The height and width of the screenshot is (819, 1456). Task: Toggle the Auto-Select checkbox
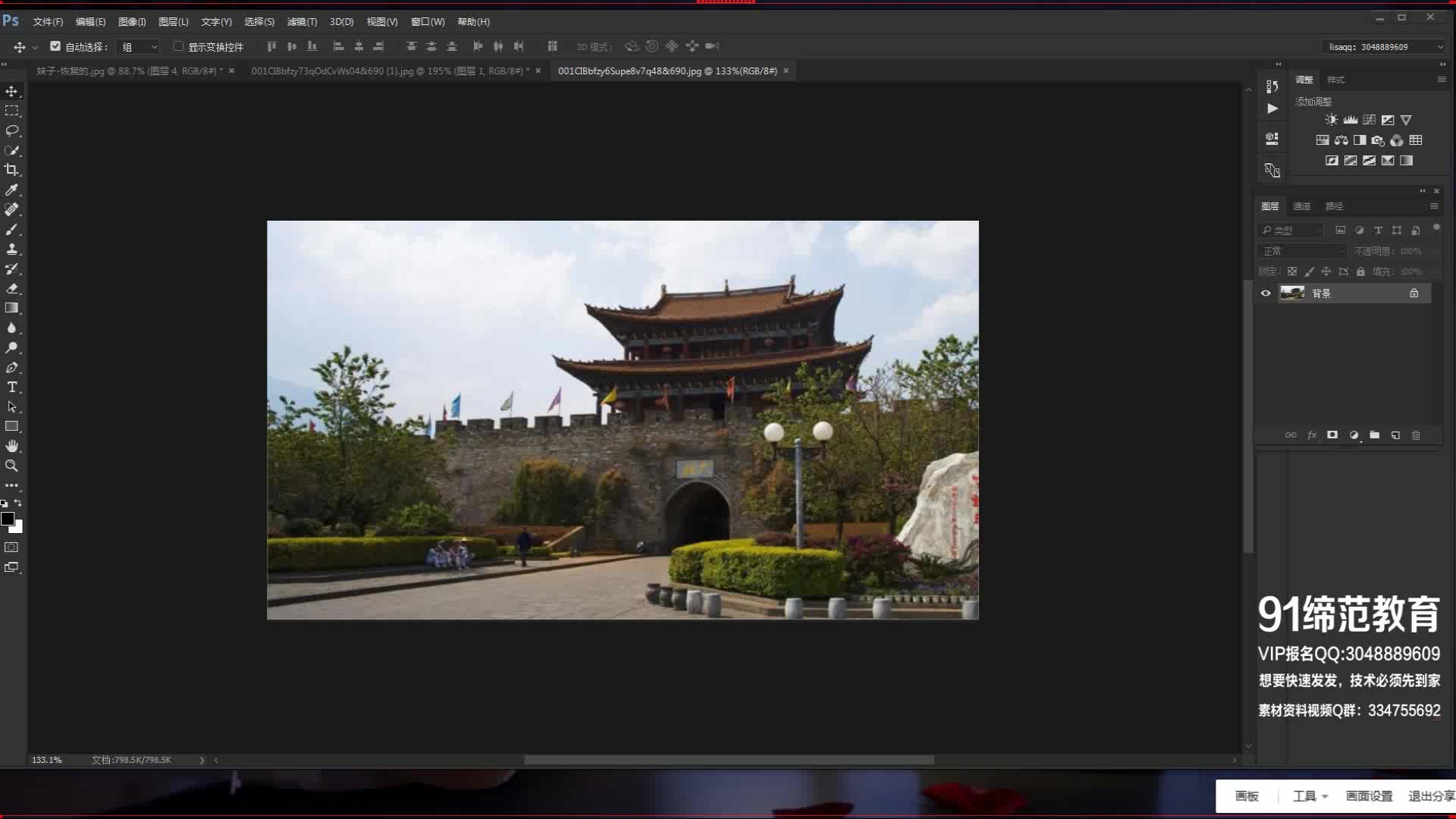click(55, 46)
